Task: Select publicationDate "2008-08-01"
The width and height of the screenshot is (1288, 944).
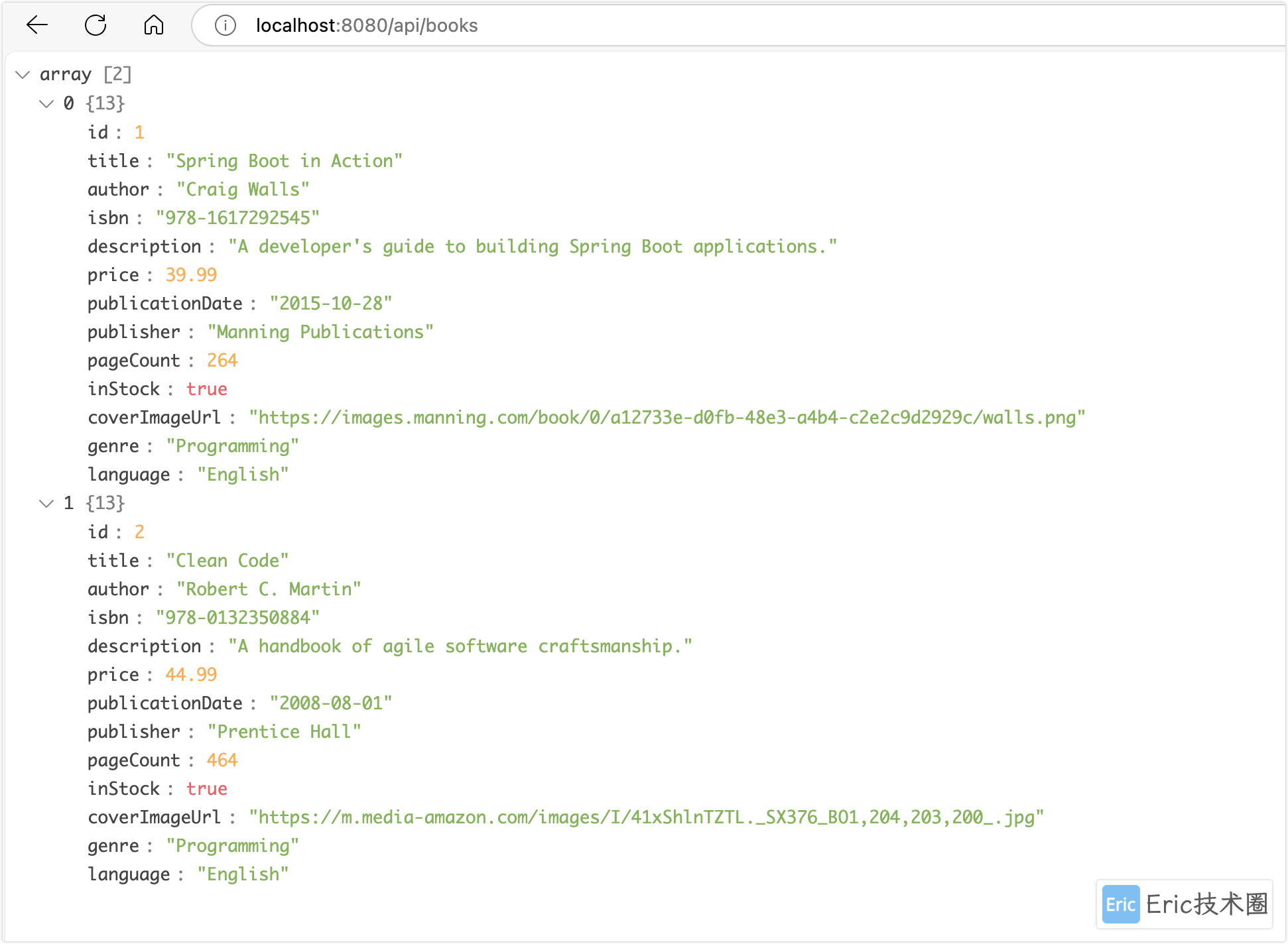Action: point(331,703)
